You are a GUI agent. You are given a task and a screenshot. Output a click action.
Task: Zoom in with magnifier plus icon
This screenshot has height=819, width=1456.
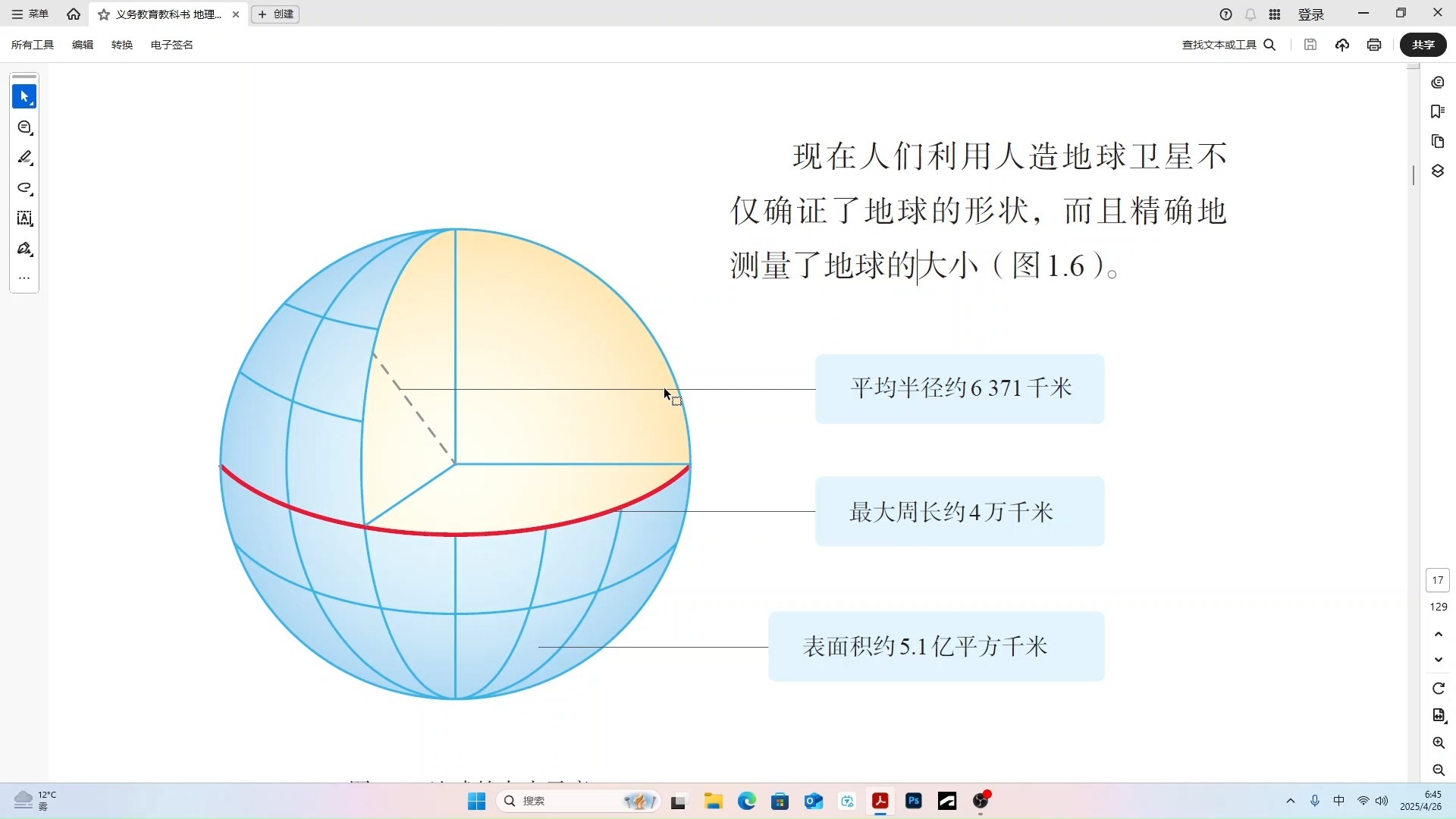(x=1439, y=743)
